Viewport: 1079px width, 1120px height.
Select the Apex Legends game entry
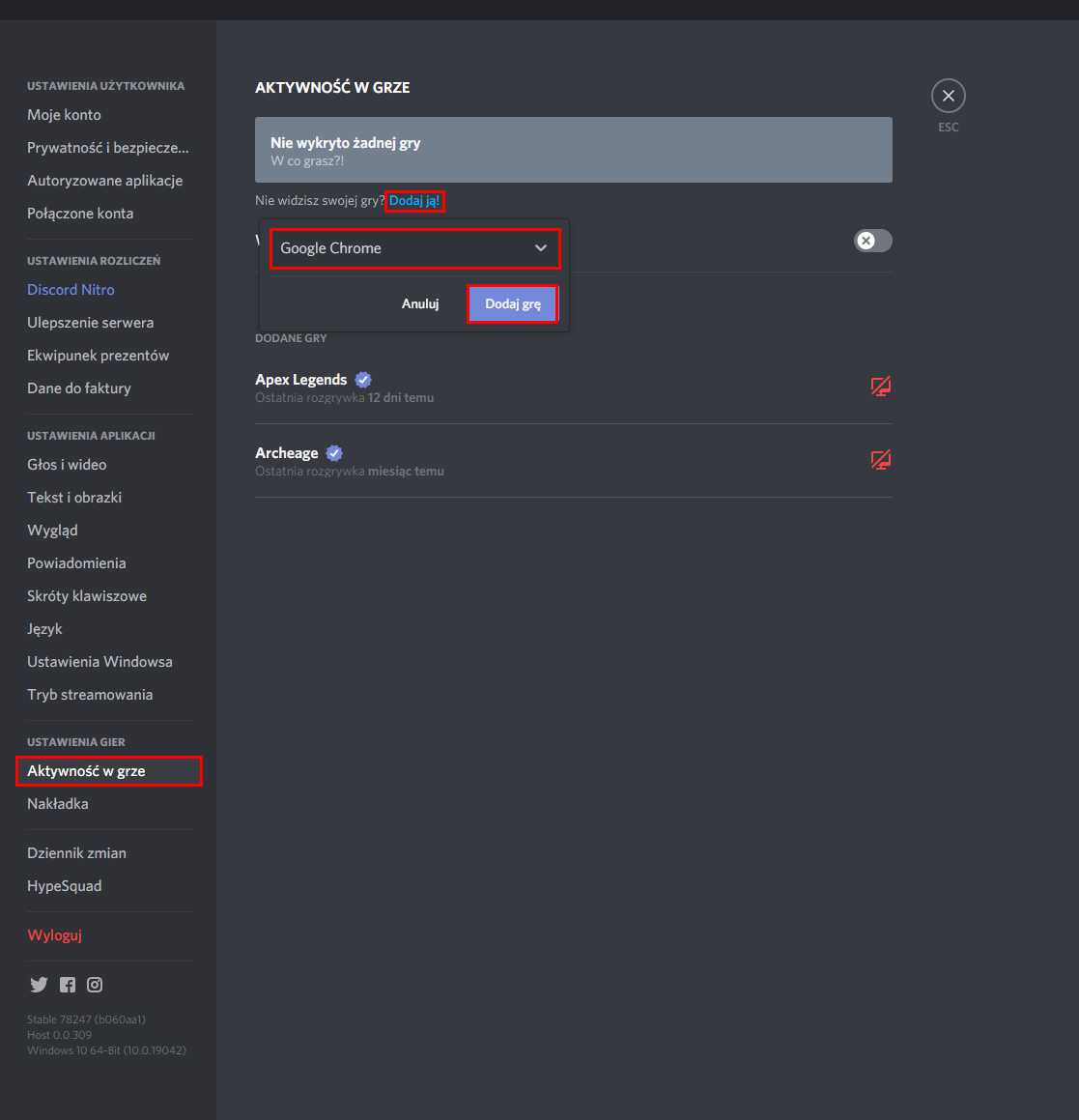(x=574, y=388)
